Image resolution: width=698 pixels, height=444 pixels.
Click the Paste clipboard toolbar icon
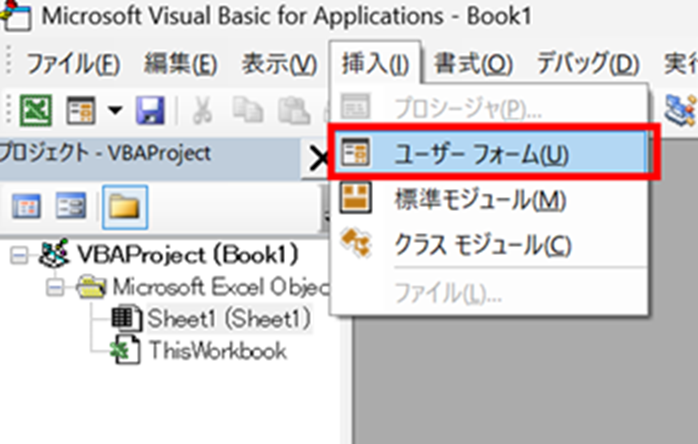pyautogui.click(x=294, y=110)
